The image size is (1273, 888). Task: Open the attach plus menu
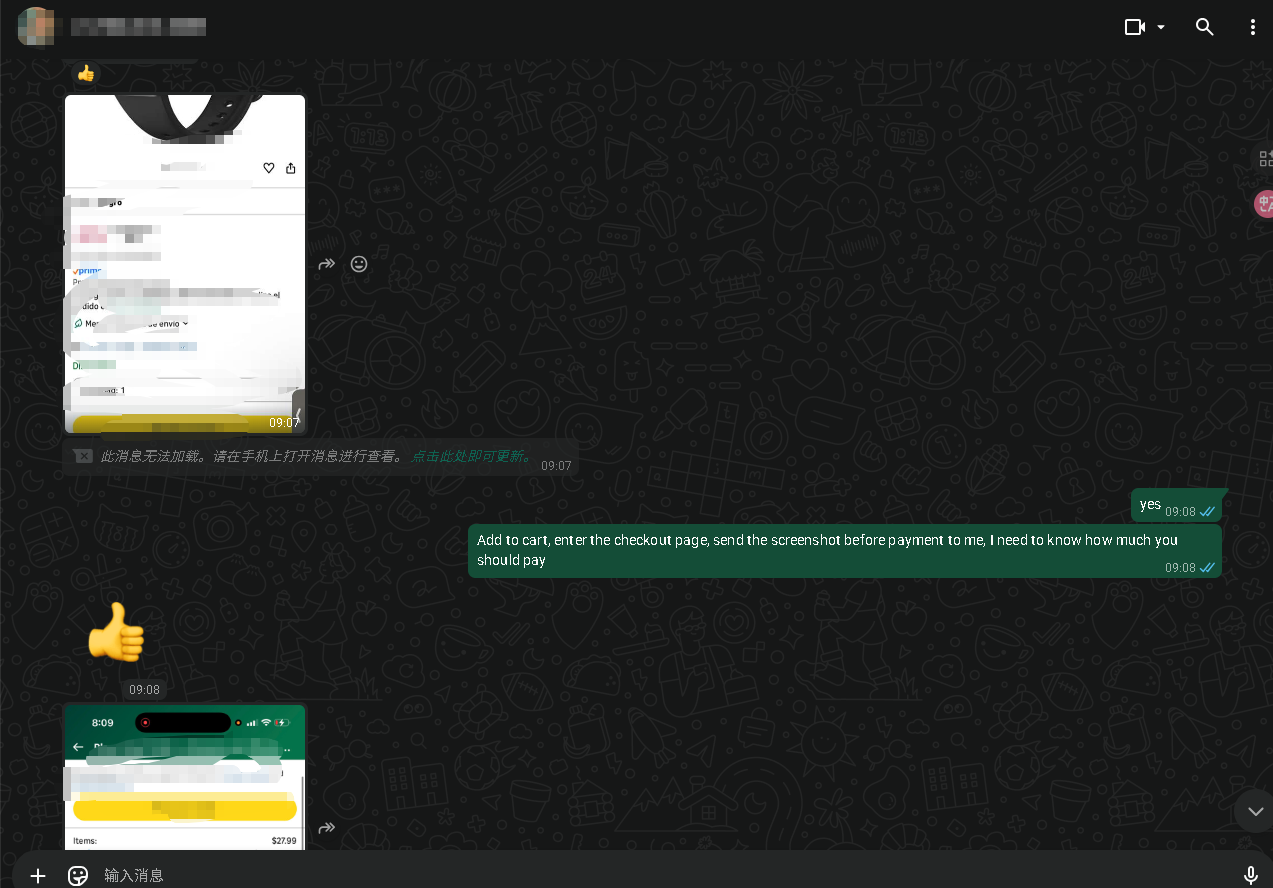pyautogui.click(x=38, y=876)
